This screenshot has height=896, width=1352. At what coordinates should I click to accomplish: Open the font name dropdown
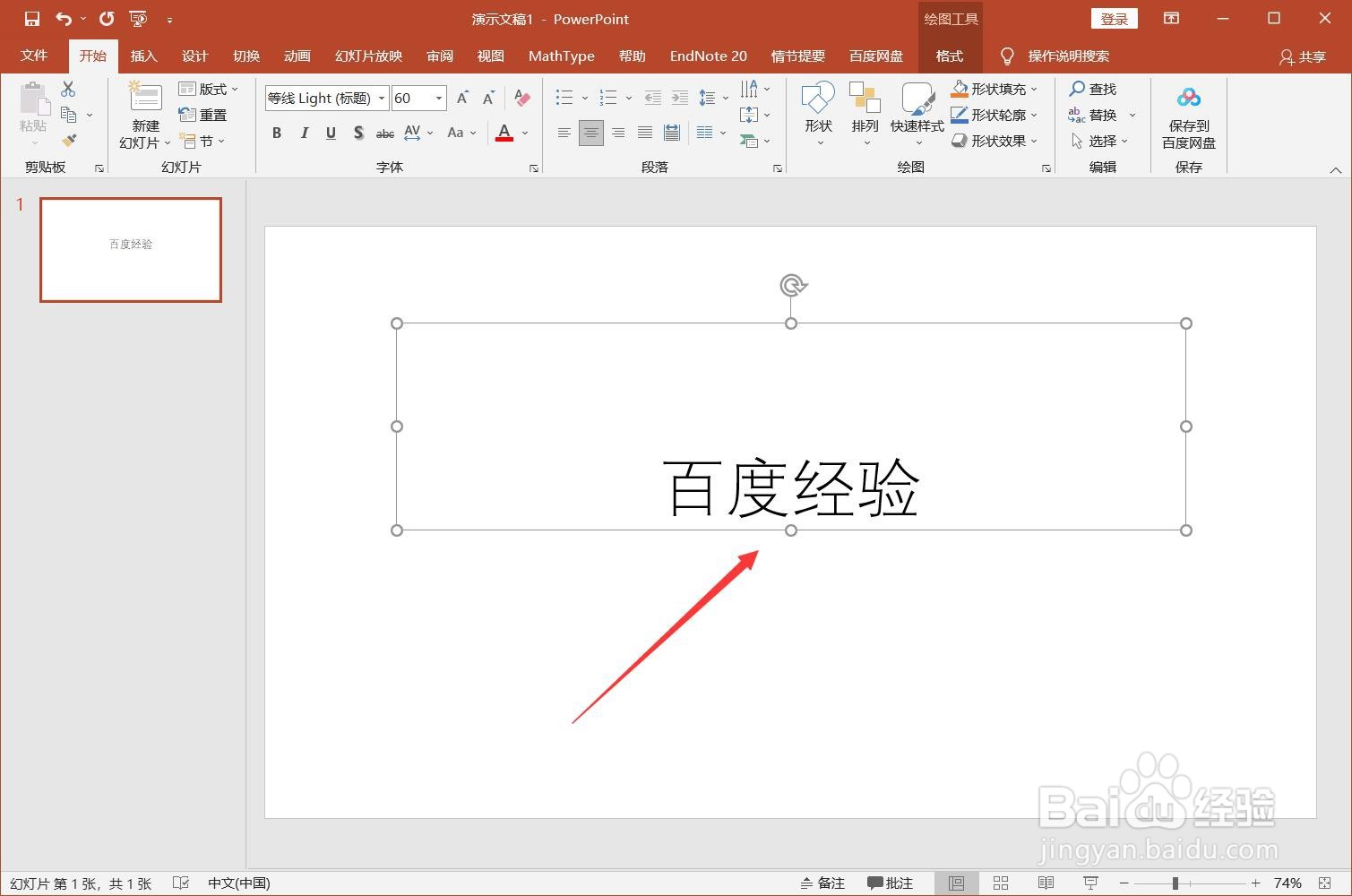pos(382,99)
